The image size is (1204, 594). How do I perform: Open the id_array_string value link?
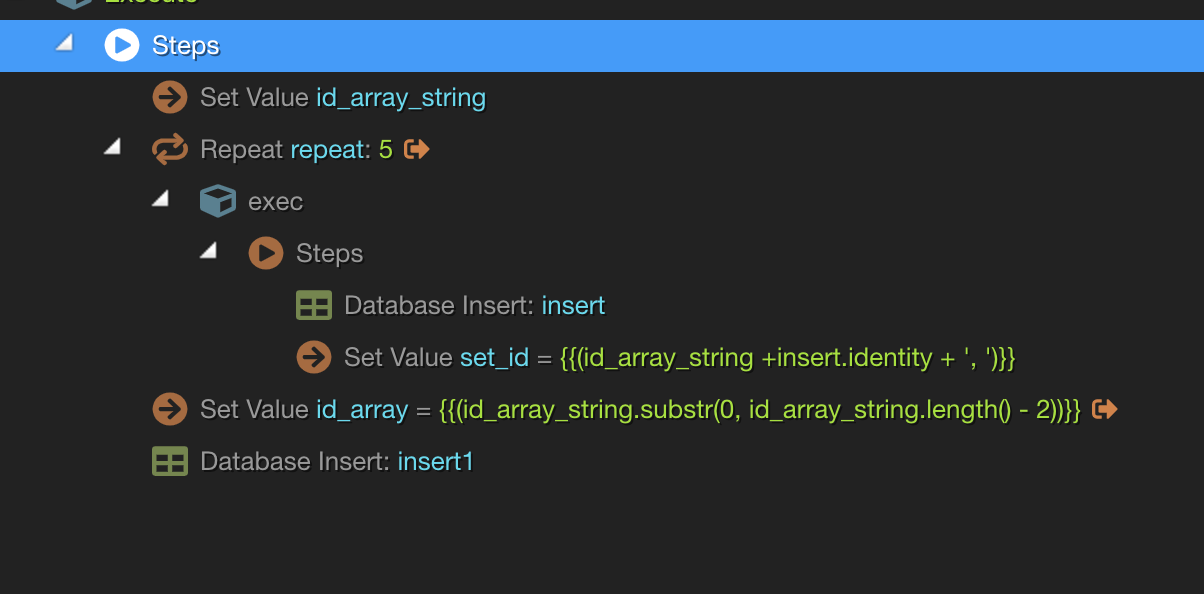pos(398,97)
